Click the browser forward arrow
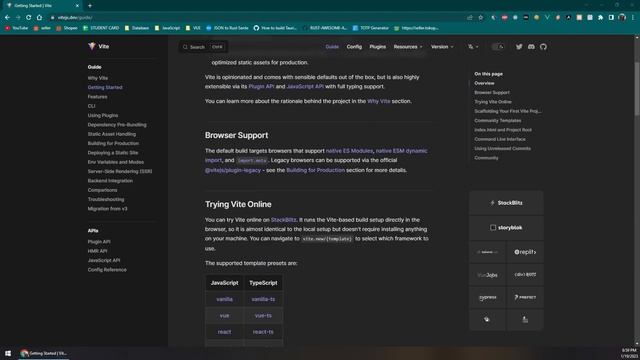This screenshot has width=640, height=360. [18, 18]
